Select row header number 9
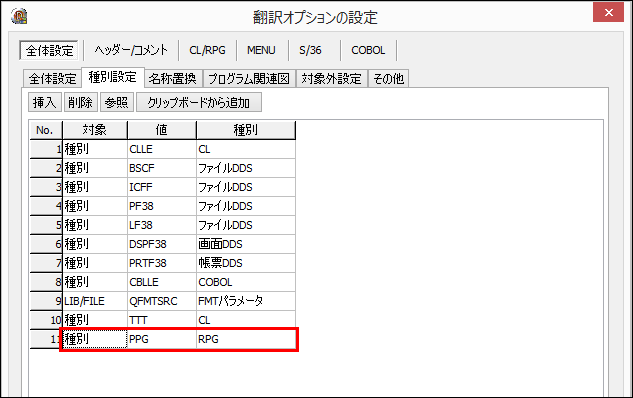 point(46,301)
